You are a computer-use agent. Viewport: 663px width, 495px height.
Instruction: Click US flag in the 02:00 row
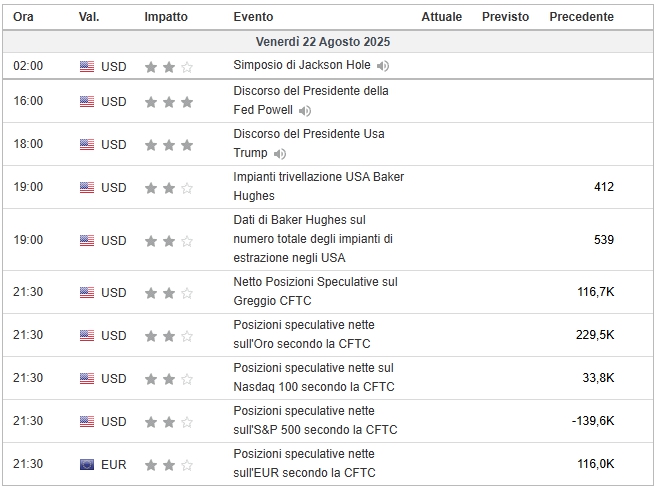point(87,67)
